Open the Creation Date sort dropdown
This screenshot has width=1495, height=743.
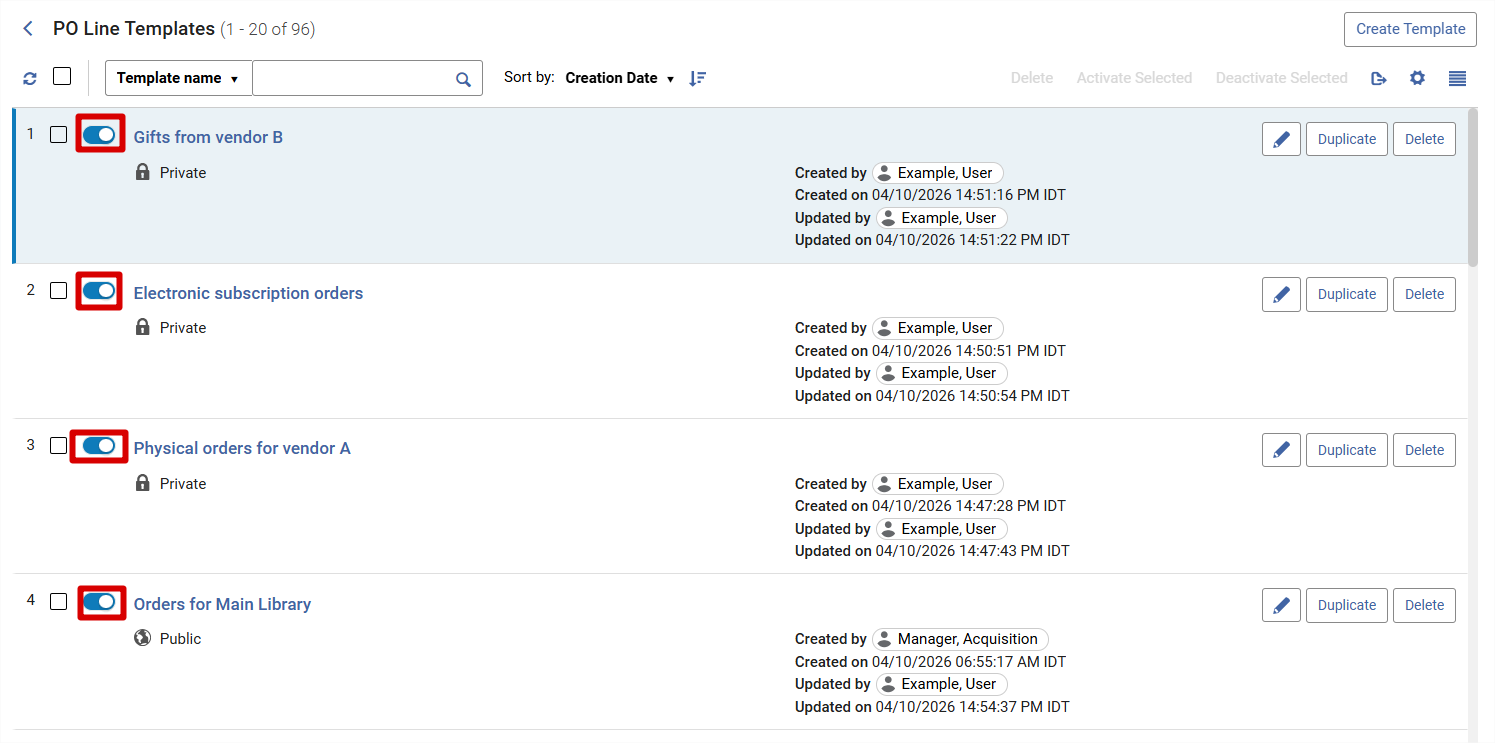coord(620,78)
